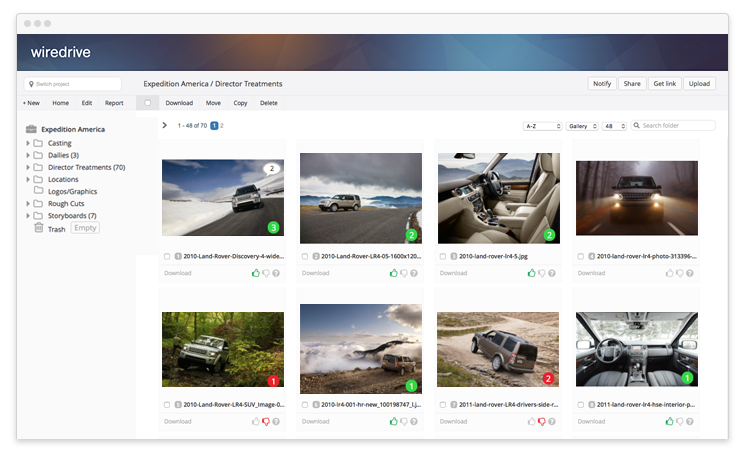745x457 pixels.
Task: Open the Edit menu
Action: (x=87, y=102)
